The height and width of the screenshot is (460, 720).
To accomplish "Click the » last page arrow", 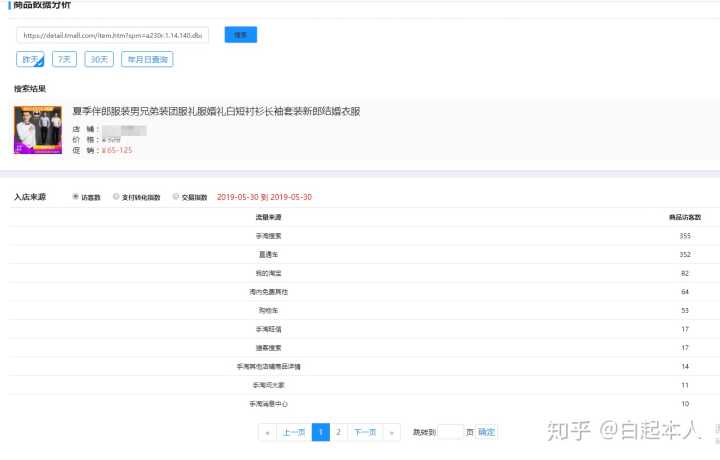I will pos(391,432).
